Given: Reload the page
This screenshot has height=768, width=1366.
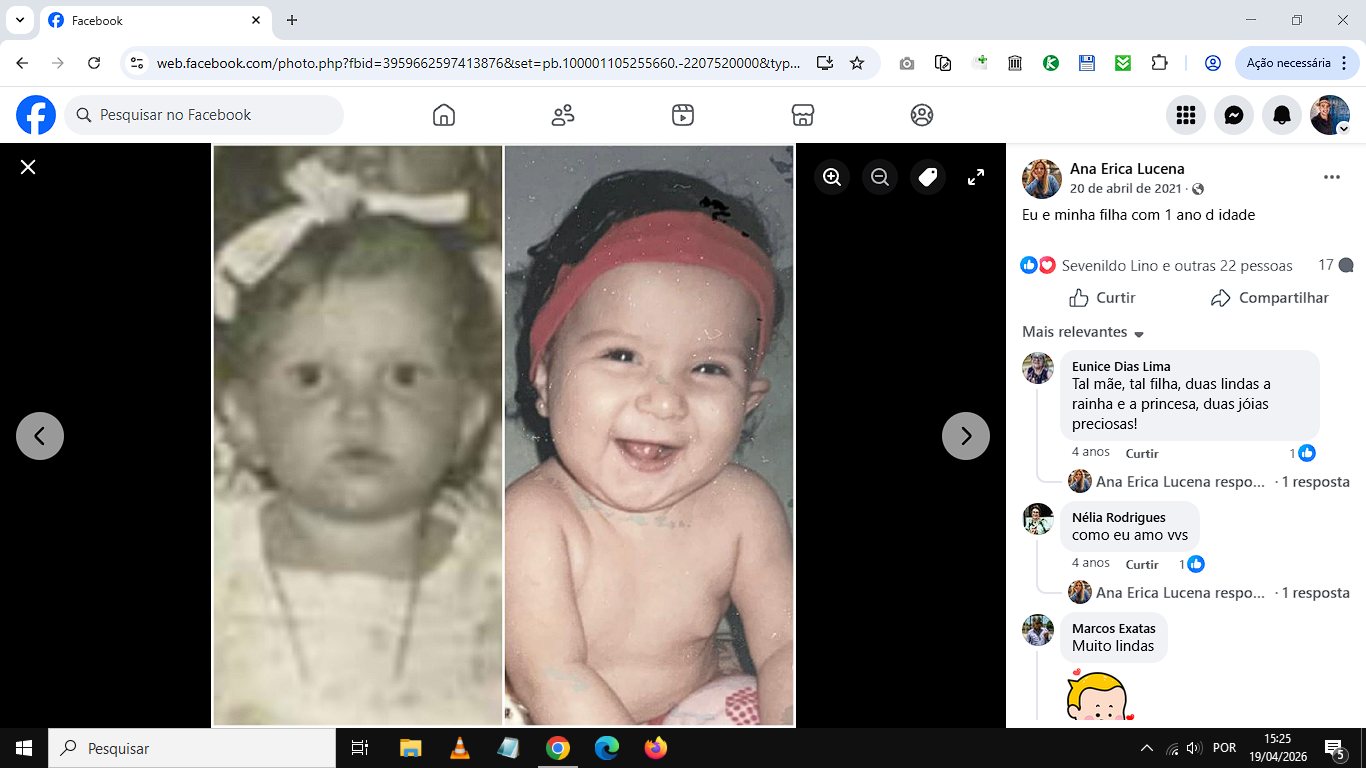Looking at the screenshot, I should [x=94, y=63].
